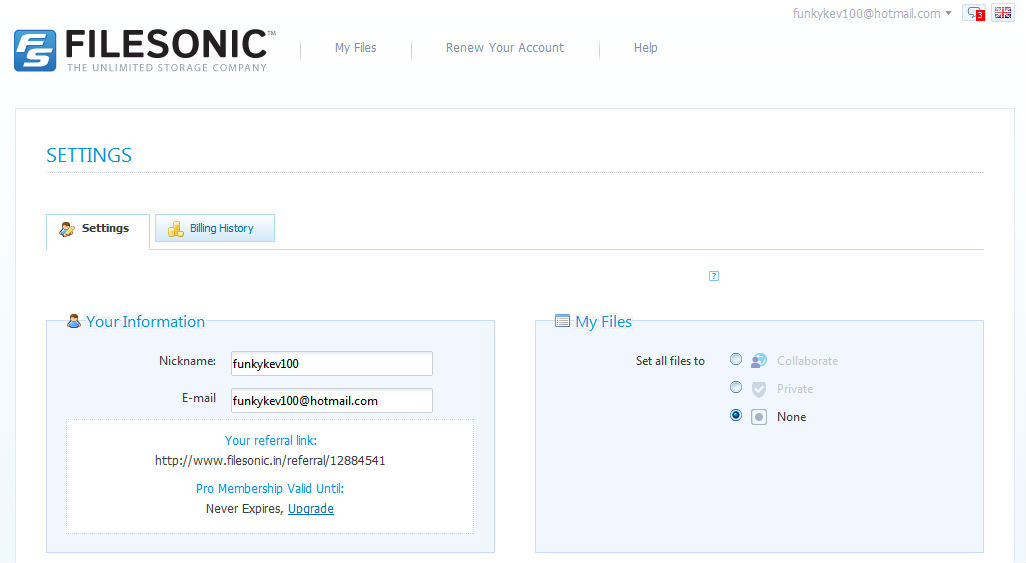Click 'THE UNLIMITED STORAGE COMPANY' tagline
Screen dimensions: 1026x563
tap(167, 67)
